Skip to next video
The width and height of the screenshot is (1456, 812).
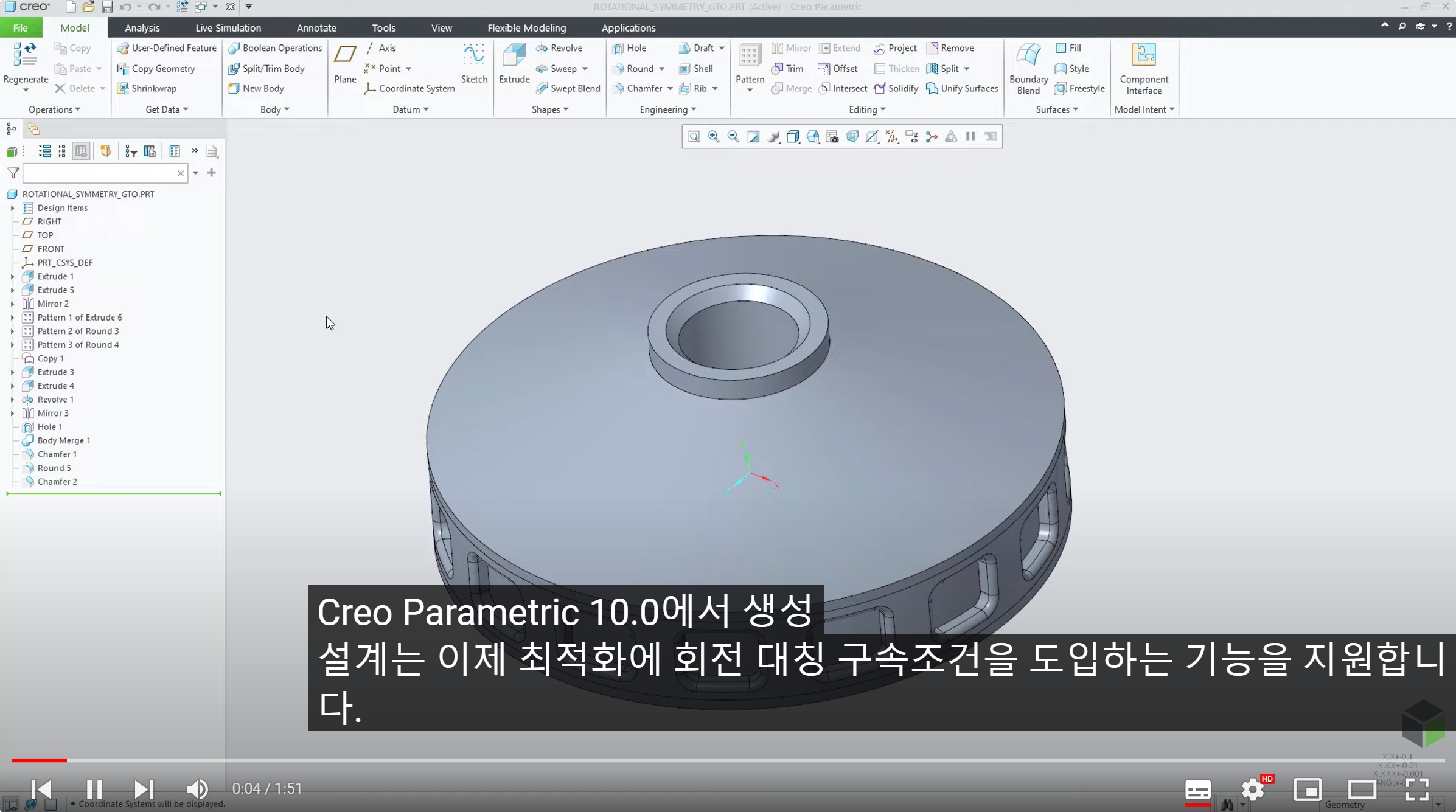point(144,789)
